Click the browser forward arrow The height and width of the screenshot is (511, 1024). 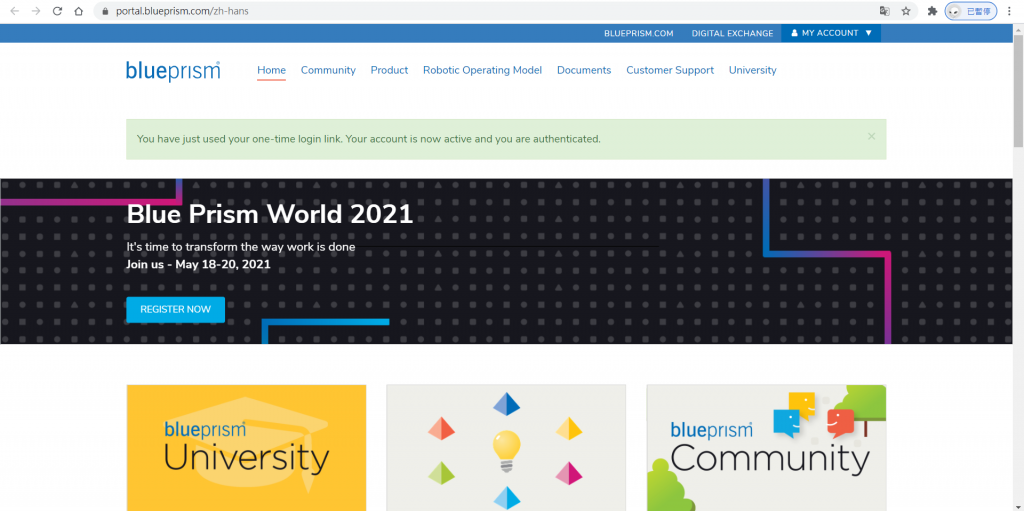click(x=36, y=11)
